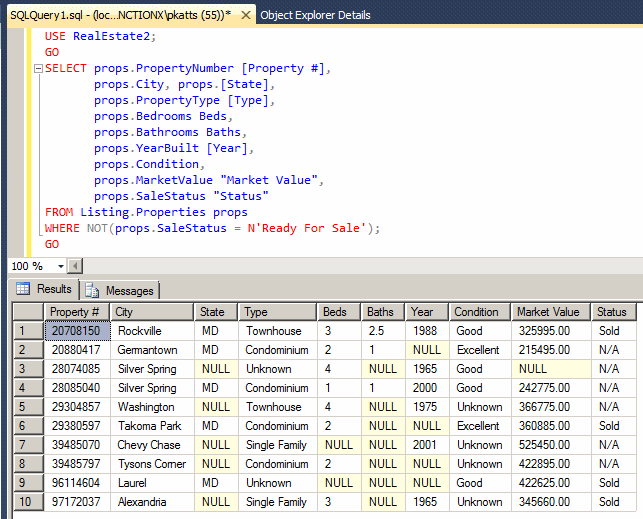Close the SQLQuery1.sql tab
Viewport: 643px width, 519px height.
point(246,15)
